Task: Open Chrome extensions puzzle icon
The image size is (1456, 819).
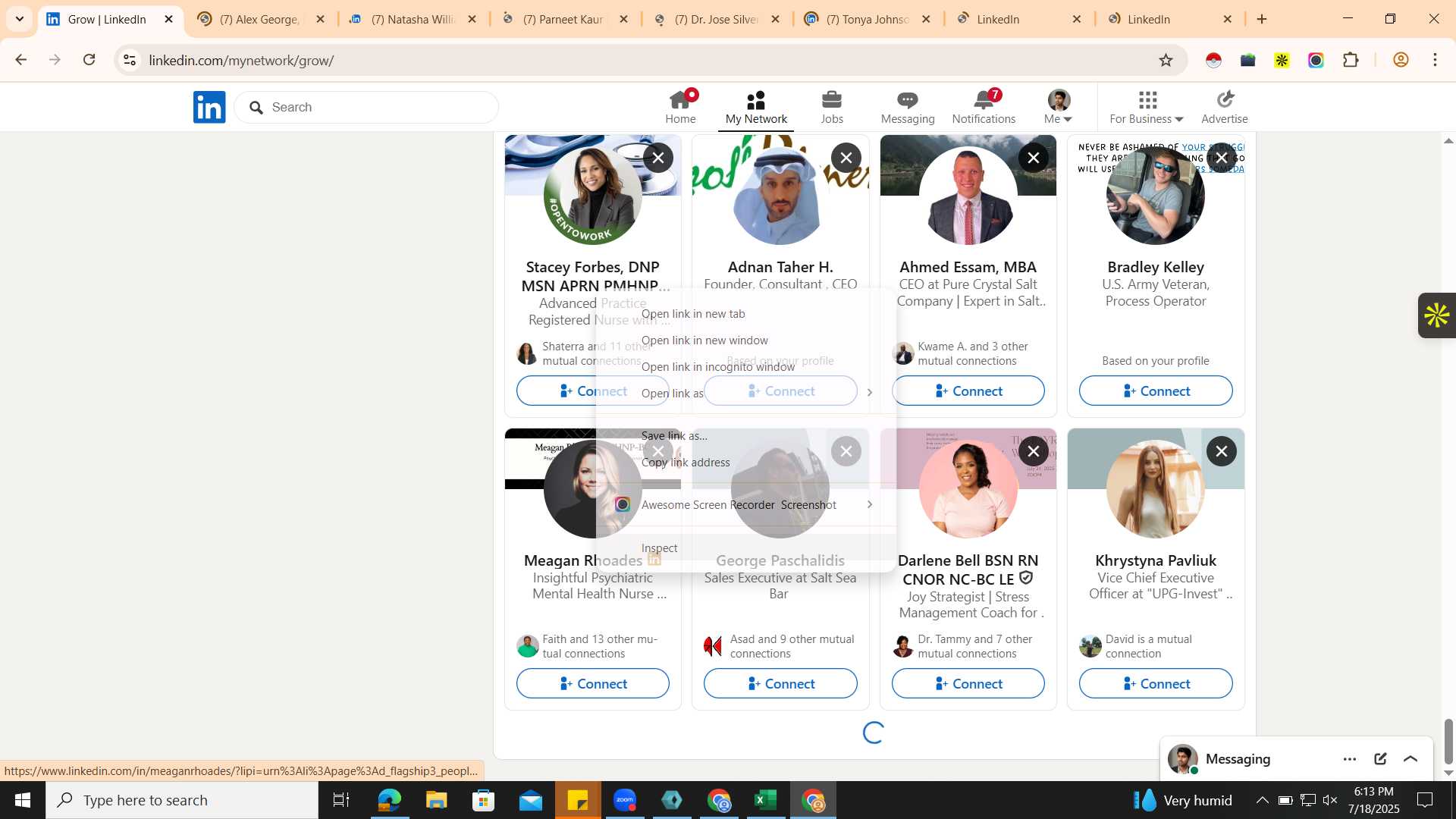Action: tap(1351, 60)
